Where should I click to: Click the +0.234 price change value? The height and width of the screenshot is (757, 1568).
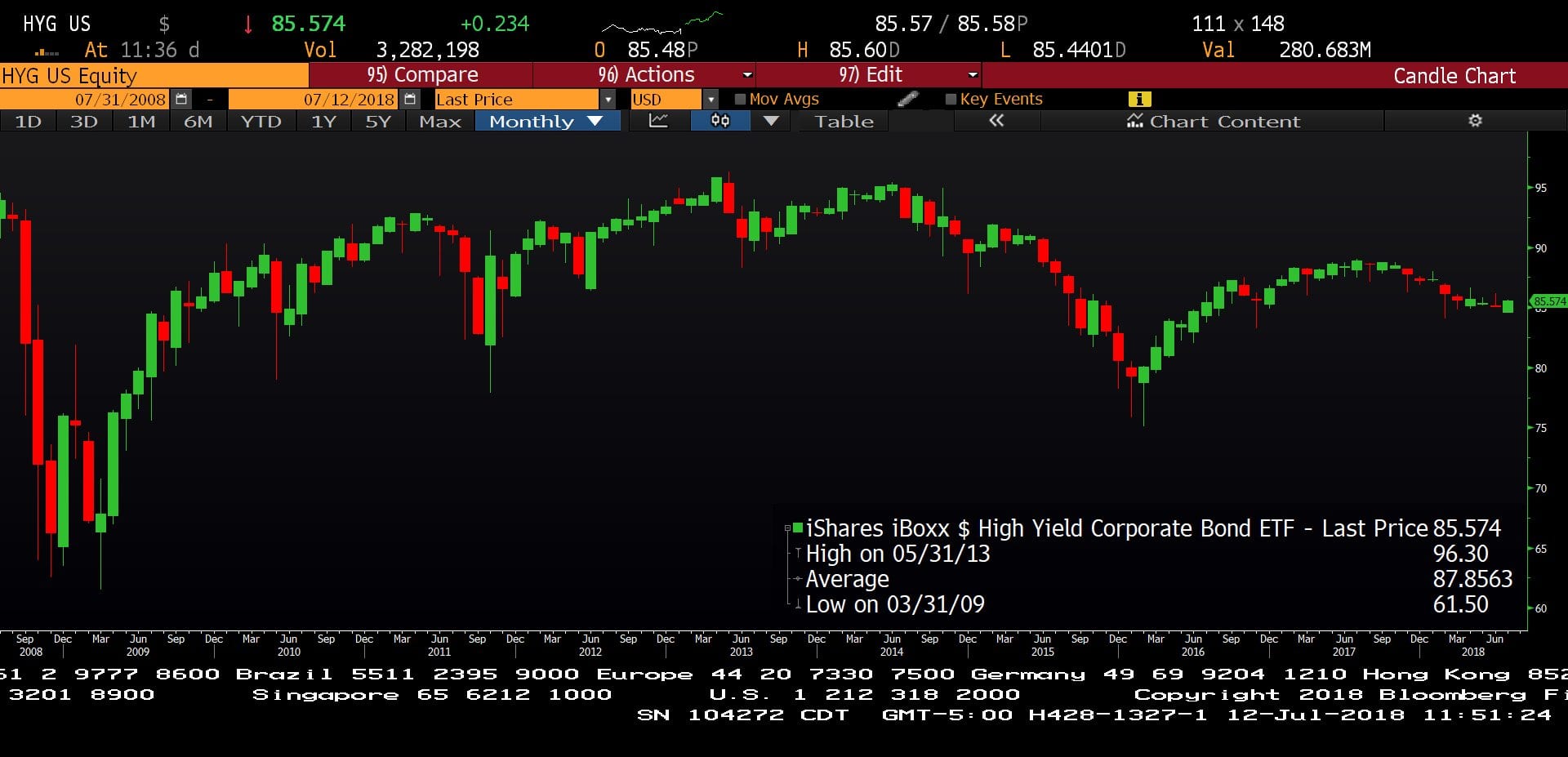pyautogui.click(x=495, y=24)
